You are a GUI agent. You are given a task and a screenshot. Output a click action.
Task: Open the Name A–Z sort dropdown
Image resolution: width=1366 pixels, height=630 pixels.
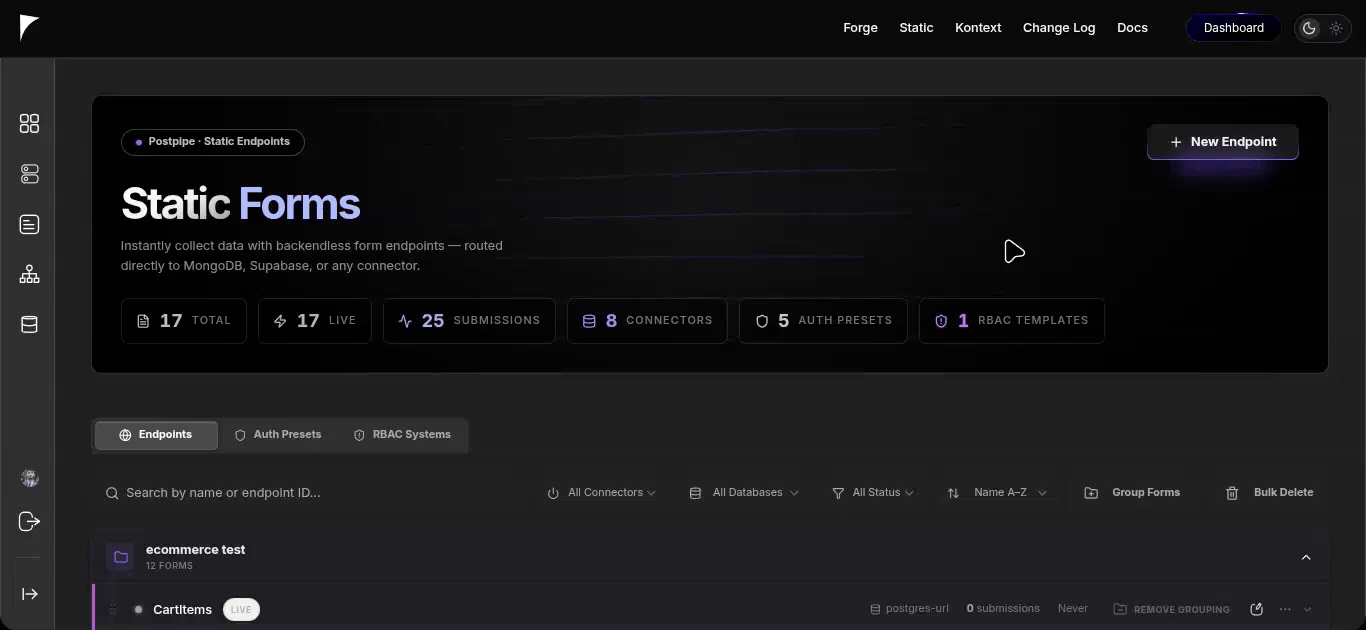pyautogui.click(x=998, y=493)
